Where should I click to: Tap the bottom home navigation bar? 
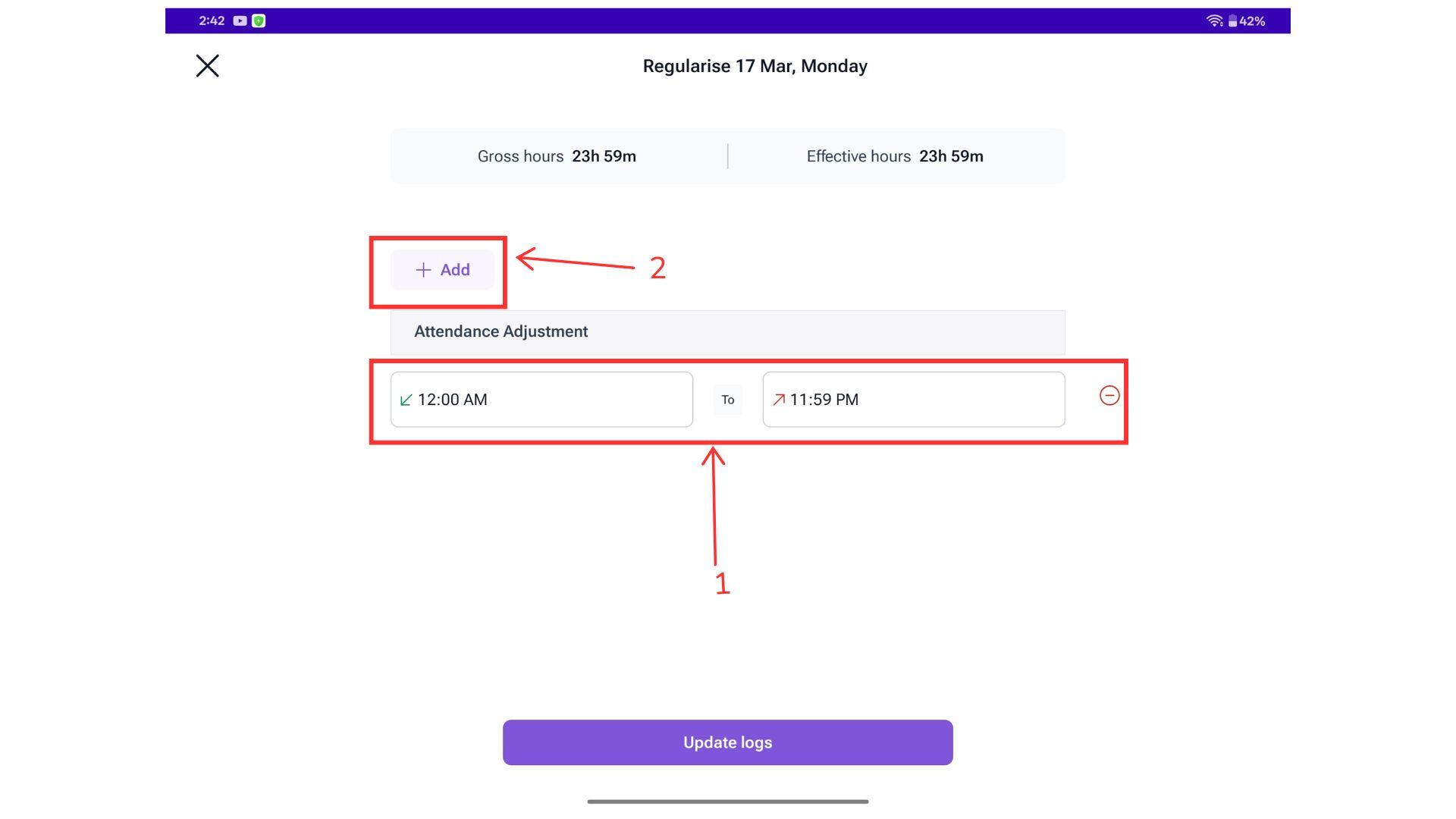pos(727,802)
